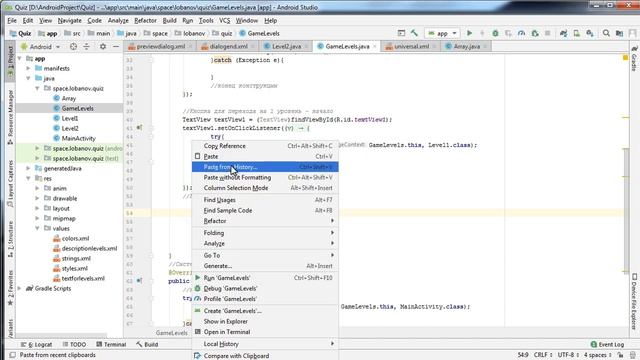Click project panel settings gear icon
Screen dimensions: 640x360
(x=103, y=47)
